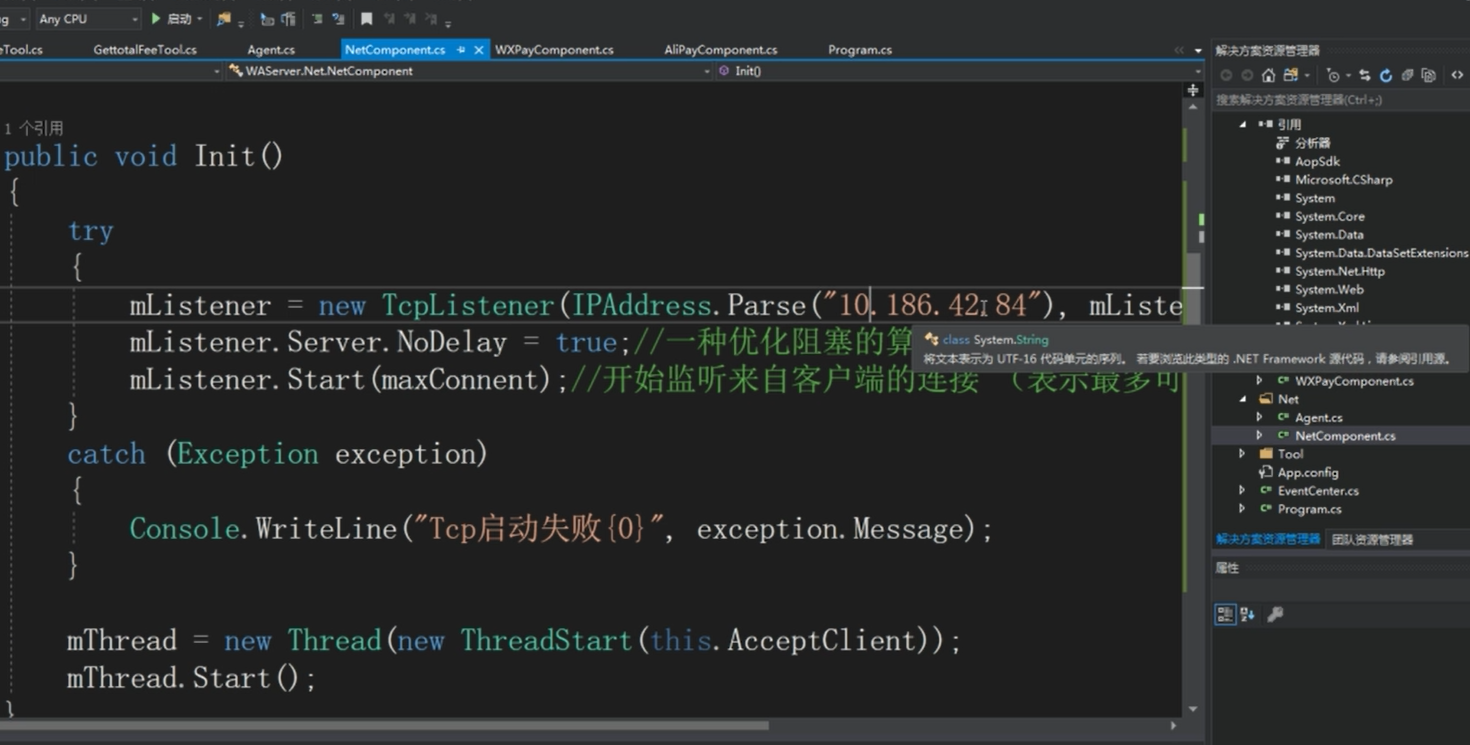The width and height of the screenshot is (1470, 745).
Task: Click the pending changes filter icon
Action: coord(1333,75)
